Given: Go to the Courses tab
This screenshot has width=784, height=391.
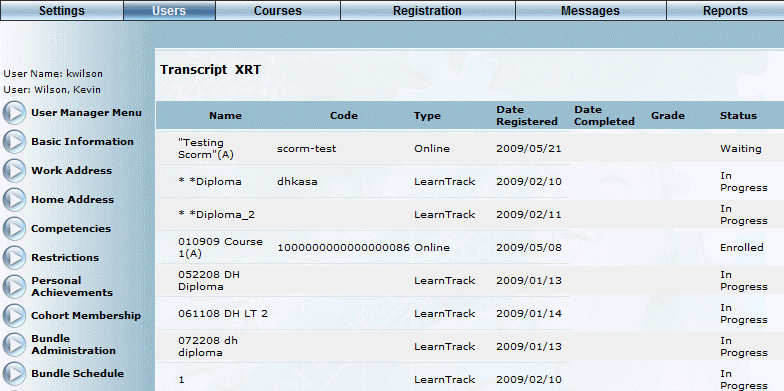Looking at the screenshot, I should pos(278,10).
